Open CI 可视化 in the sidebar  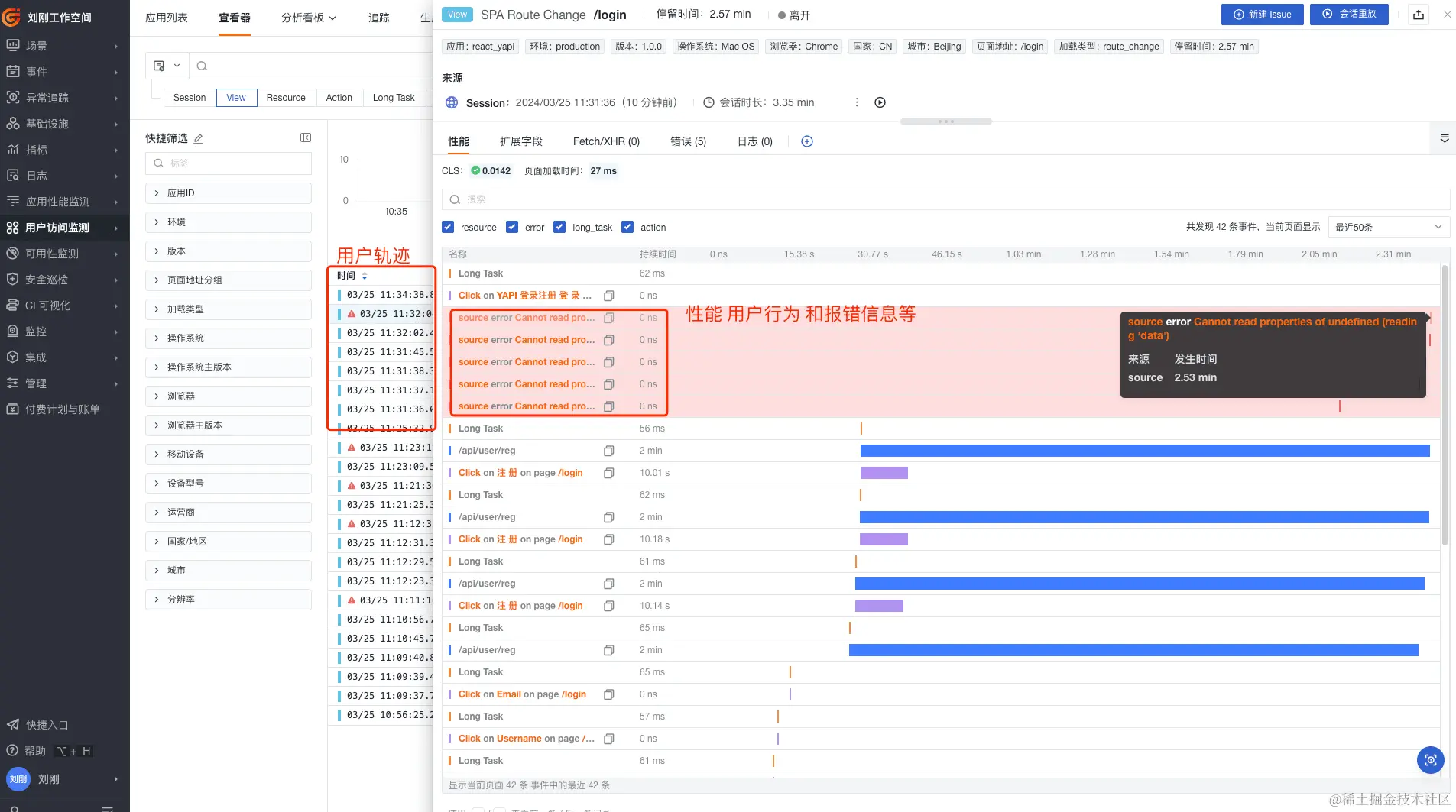tap(63, 306)
